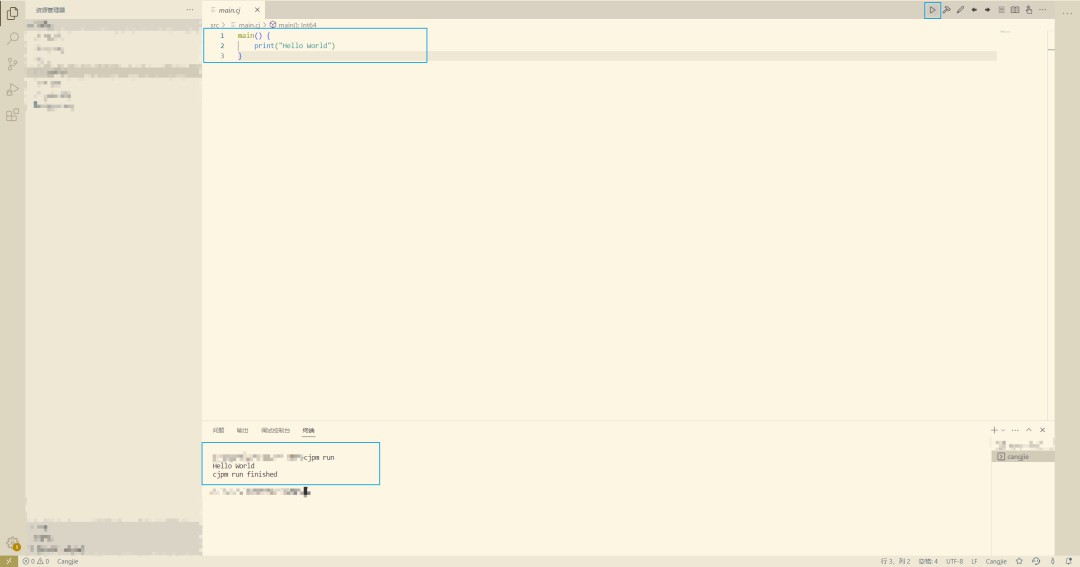
Task: Open Run and Debug view
Action: click(x=13, y=90)
